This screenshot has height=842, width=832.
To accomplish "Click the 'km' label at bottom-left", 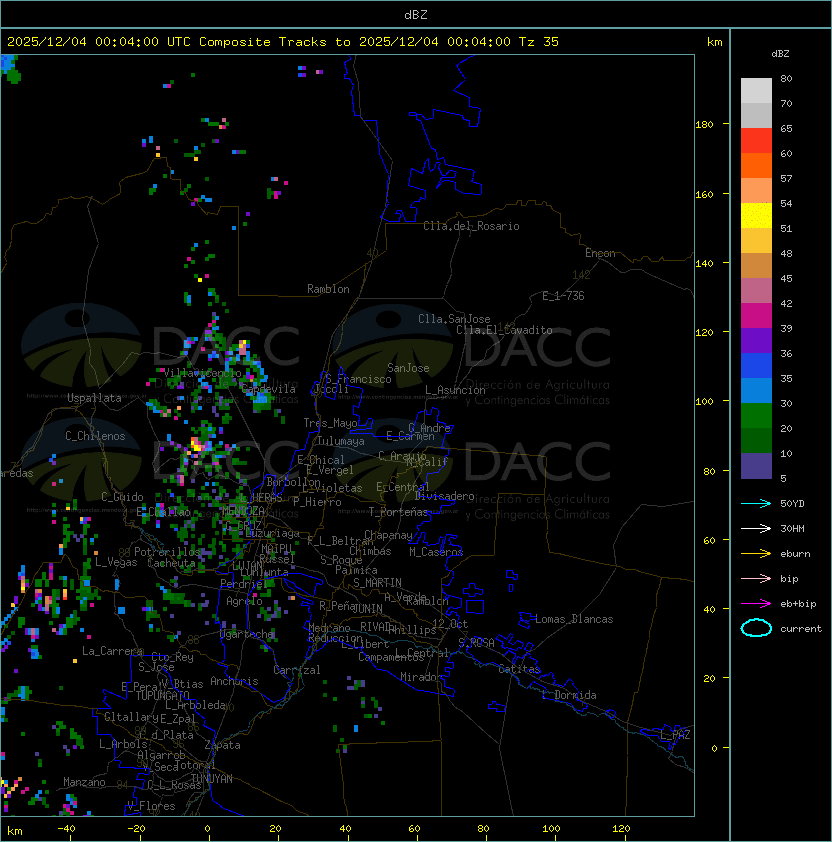I will 15,831.
